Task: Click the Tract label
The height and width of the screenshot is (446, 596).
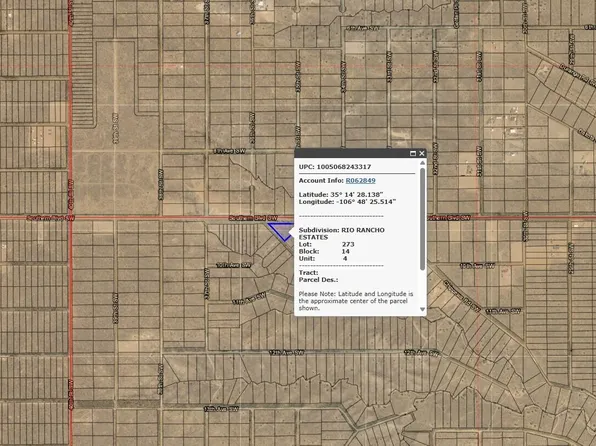Action: click(x=308, y=273)
